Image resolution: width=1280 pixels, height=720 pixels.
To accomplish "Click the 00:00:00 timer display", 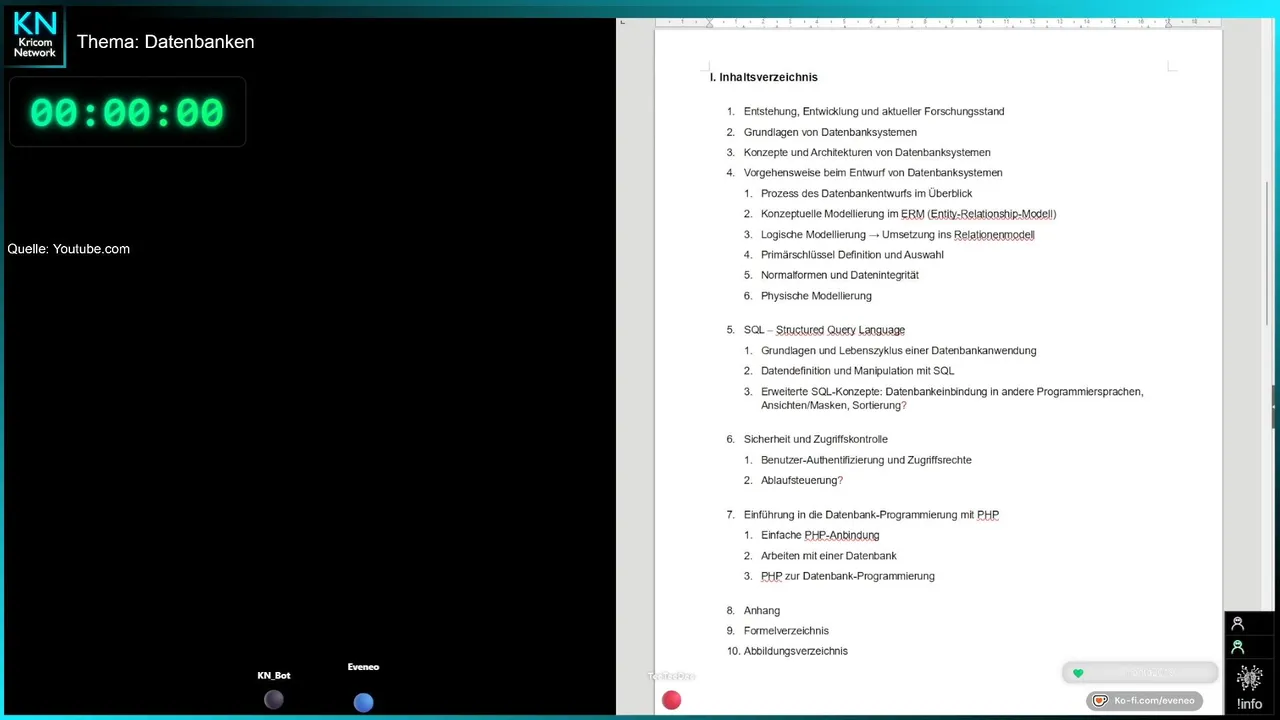I will tap(127, 113).
